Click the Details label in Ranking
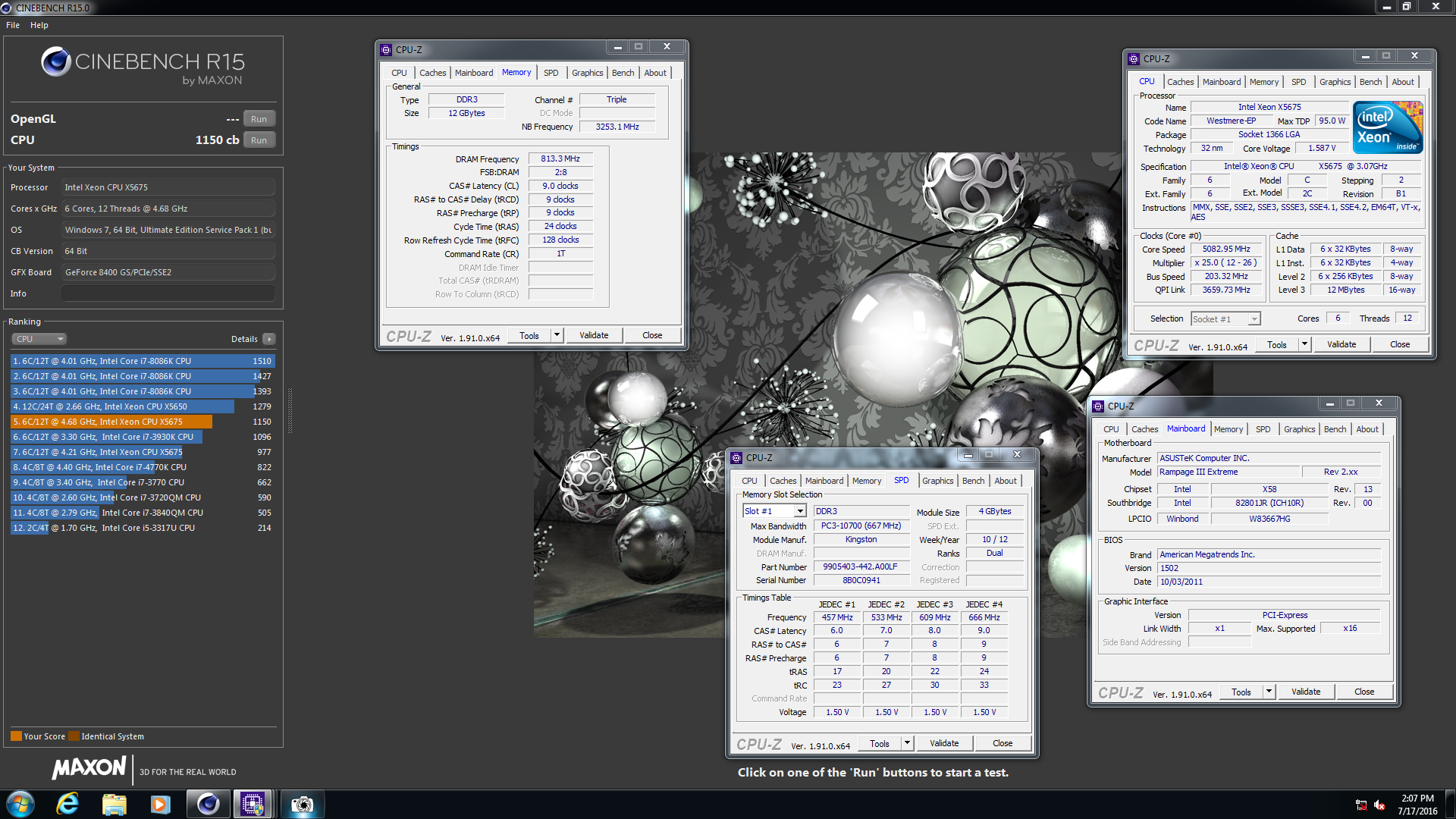The image size is (1456, 819). click(244, 339)
